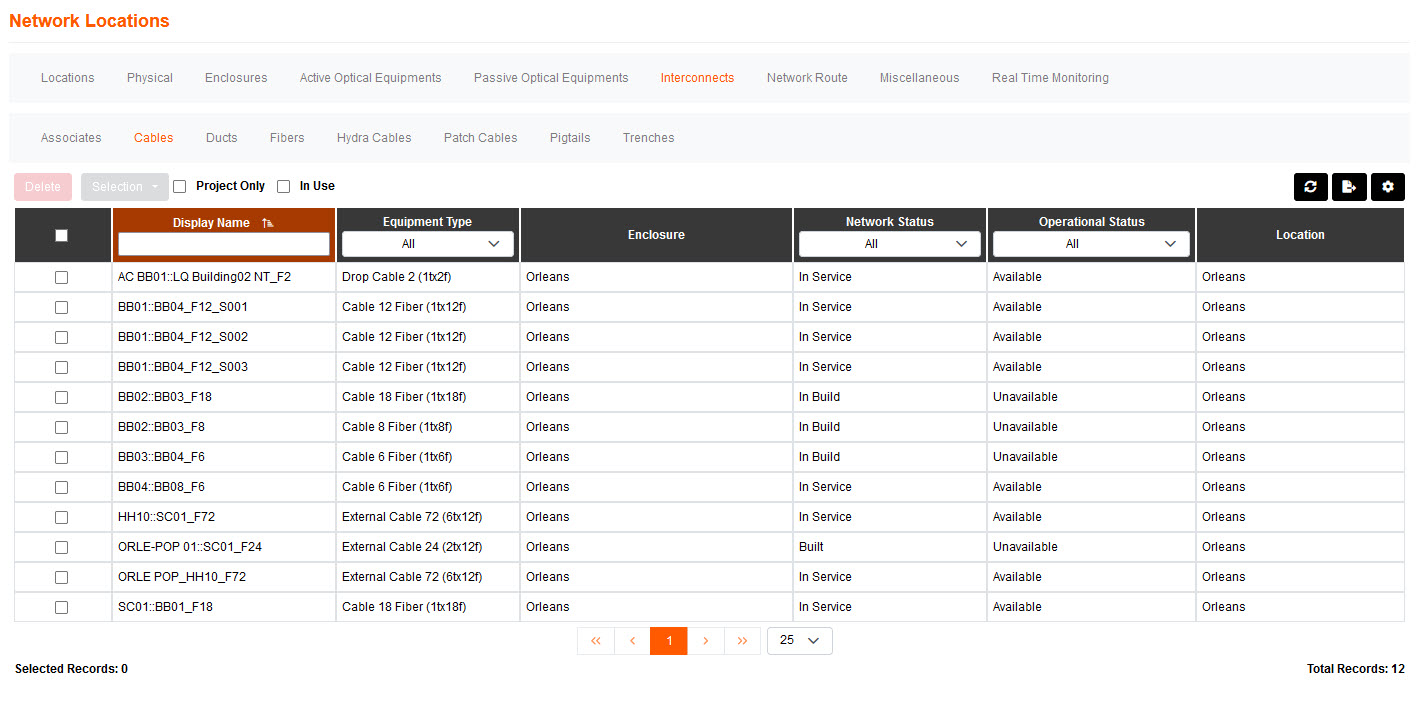Screen dimensions: 1420x701
Task: Click Drop Cable 2 (1tx2f) cell
Action: 428,277
